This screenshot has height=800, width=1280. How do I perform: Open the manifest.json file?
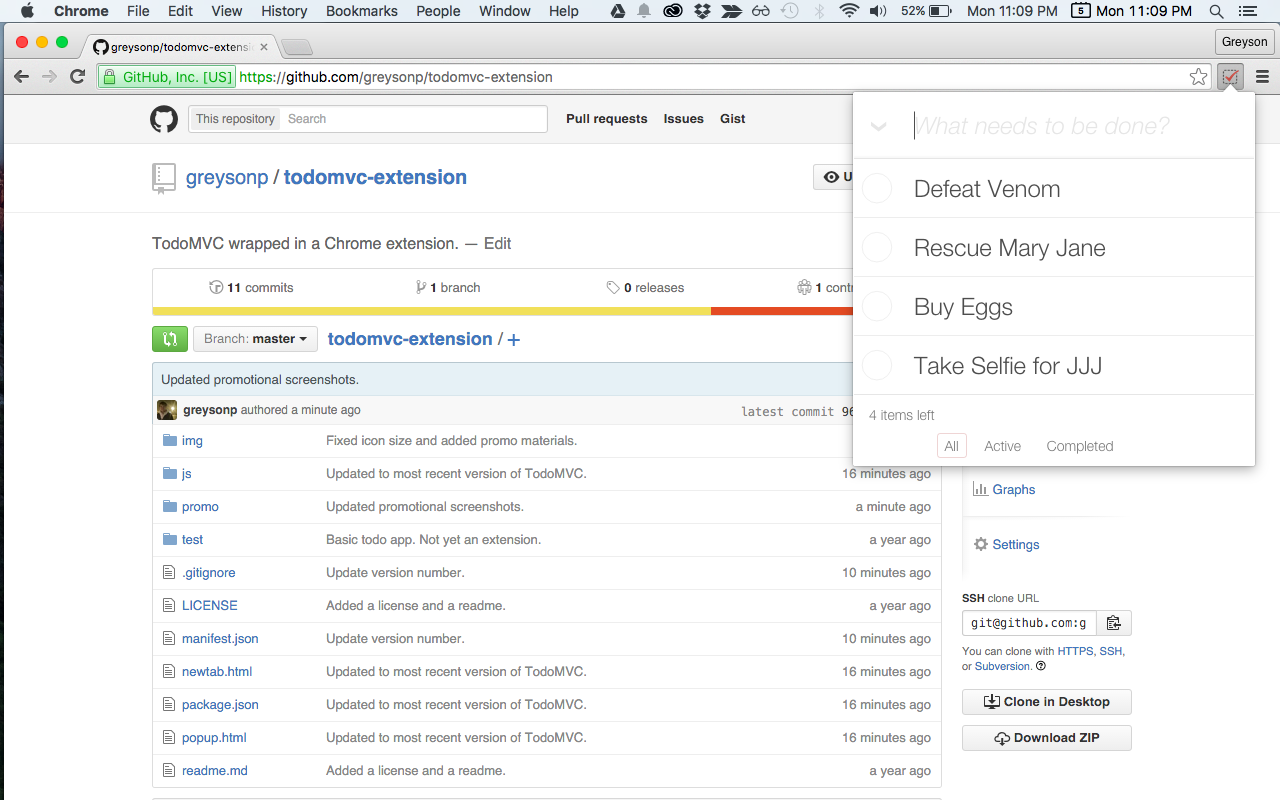(x=220, y=639)
